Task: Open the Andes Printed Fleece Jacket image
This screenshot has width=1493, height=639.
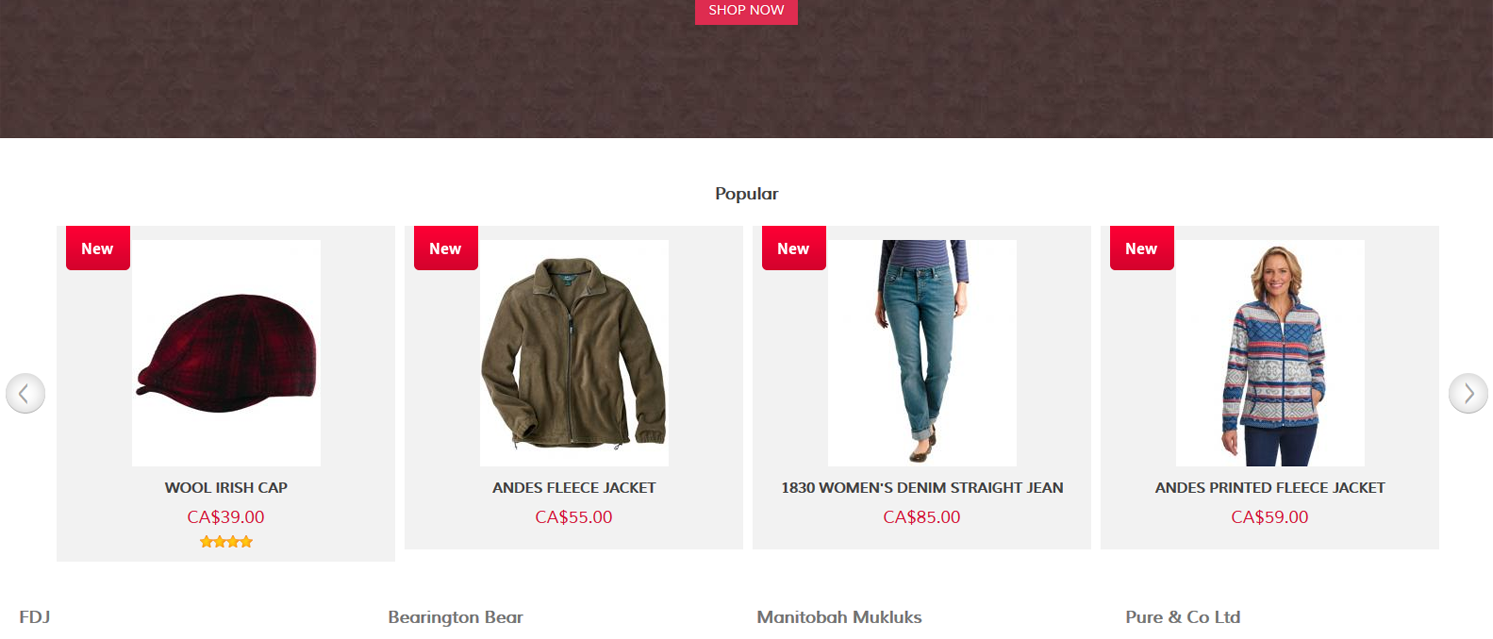Action: [1270, 353]
